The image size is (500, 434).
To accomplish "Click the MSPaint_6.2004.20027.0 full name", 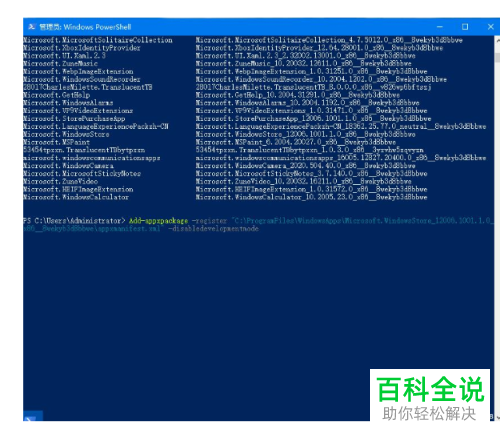I will 296,142.
